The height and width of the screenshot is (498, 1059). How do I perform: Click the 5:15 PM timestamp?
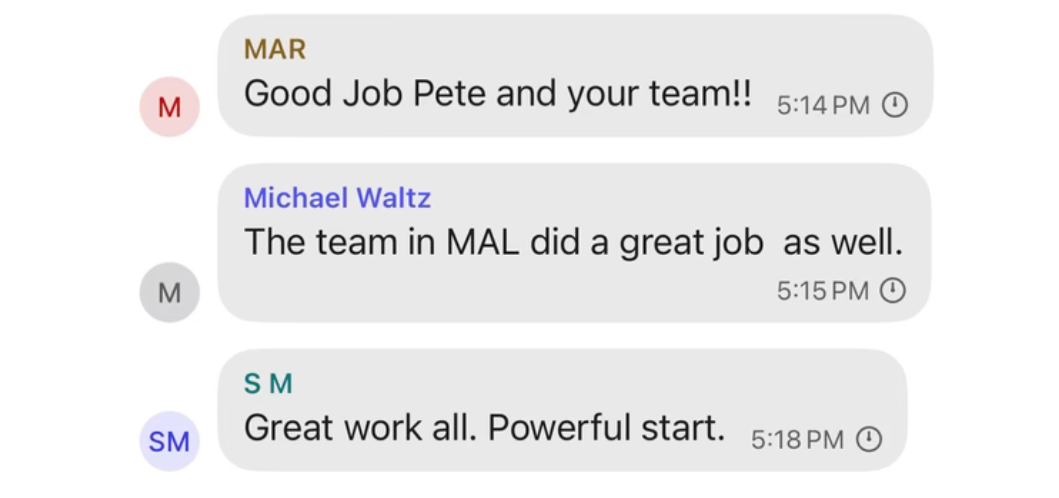(822, 291)
